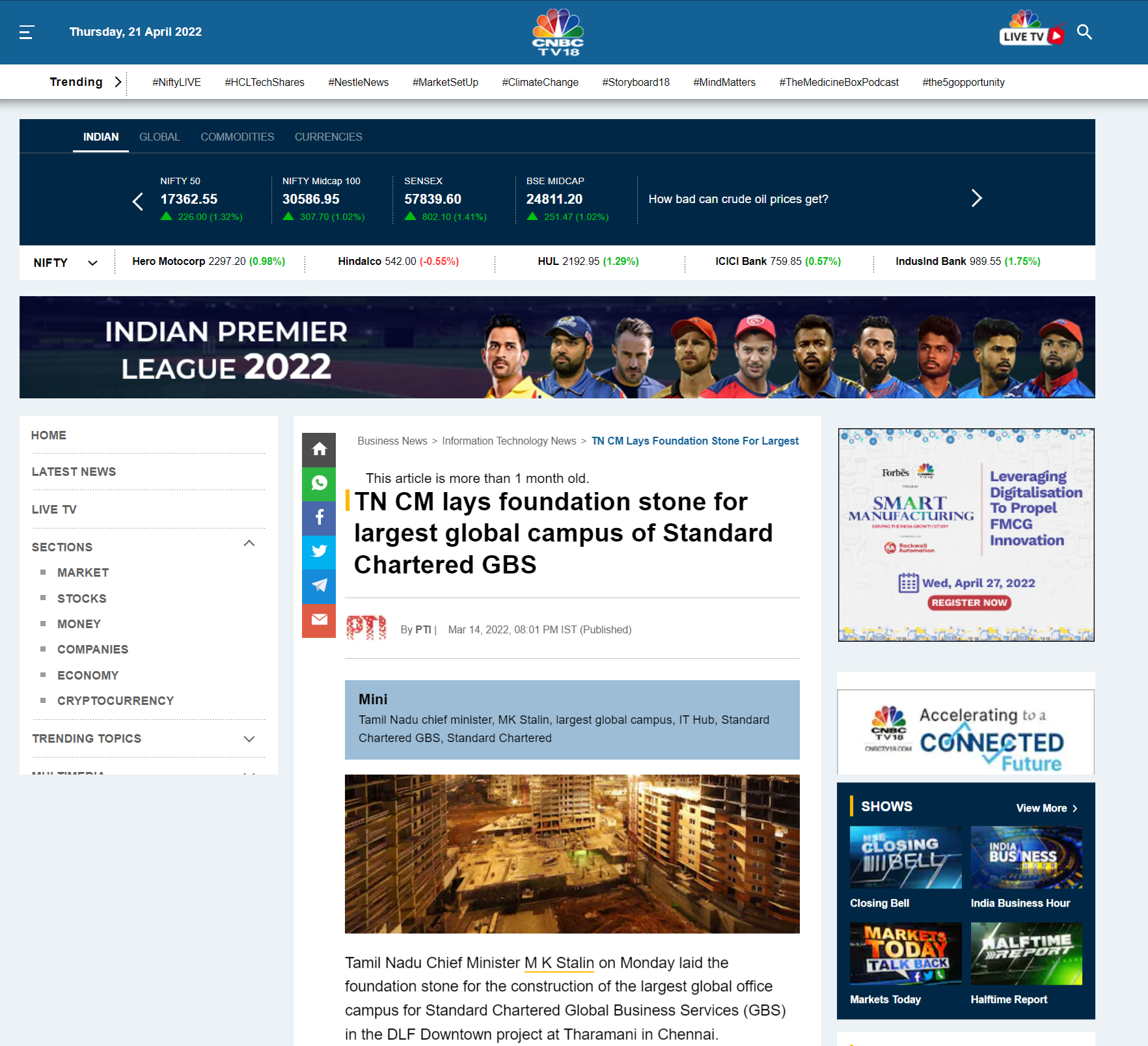Screen dimensions: 1148x1046
Task: Click the #MindMatters trending tag
Action: point(724,83)
